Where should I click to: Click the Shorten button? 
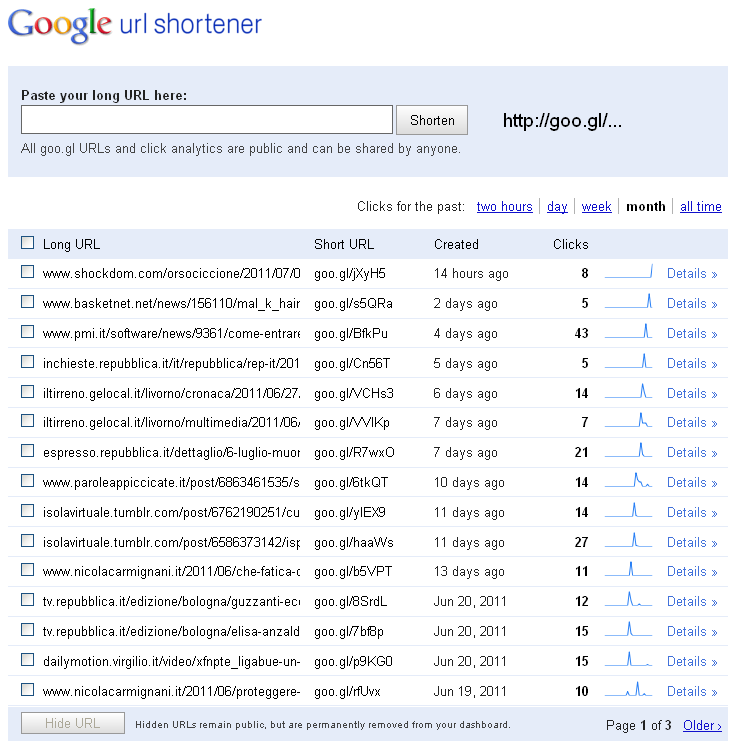point(432,120)
